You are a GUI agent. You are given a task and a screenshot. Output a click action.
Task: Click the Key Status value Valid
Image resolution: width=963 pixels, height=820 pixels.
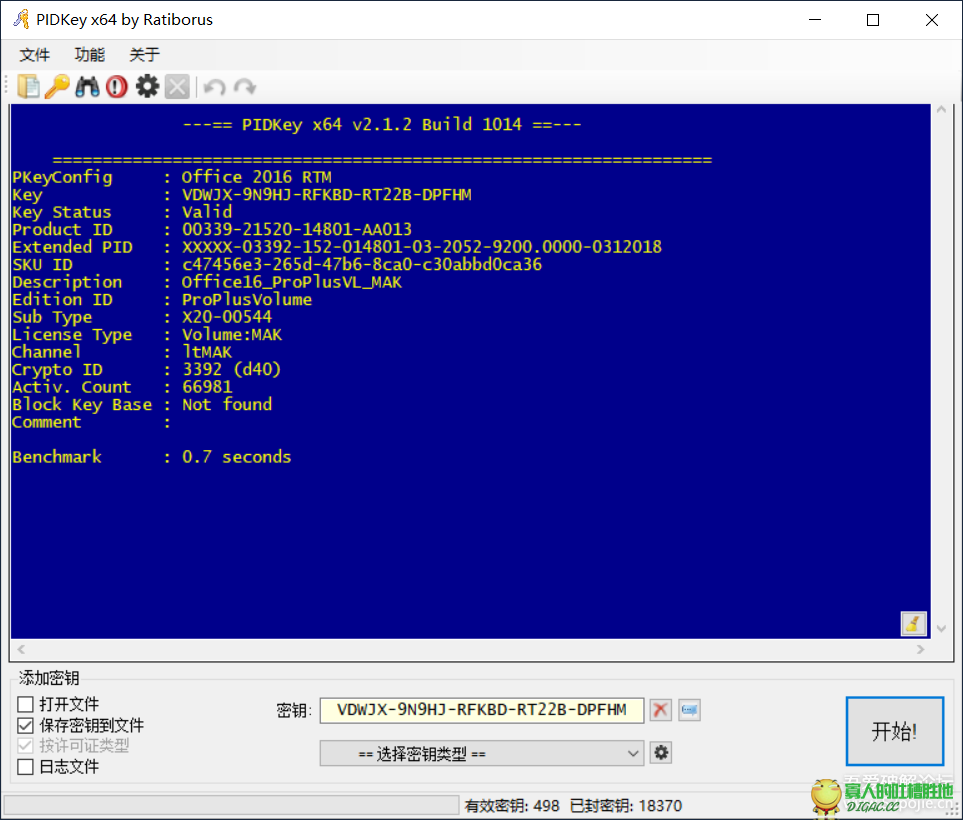(x=207, y=212)
